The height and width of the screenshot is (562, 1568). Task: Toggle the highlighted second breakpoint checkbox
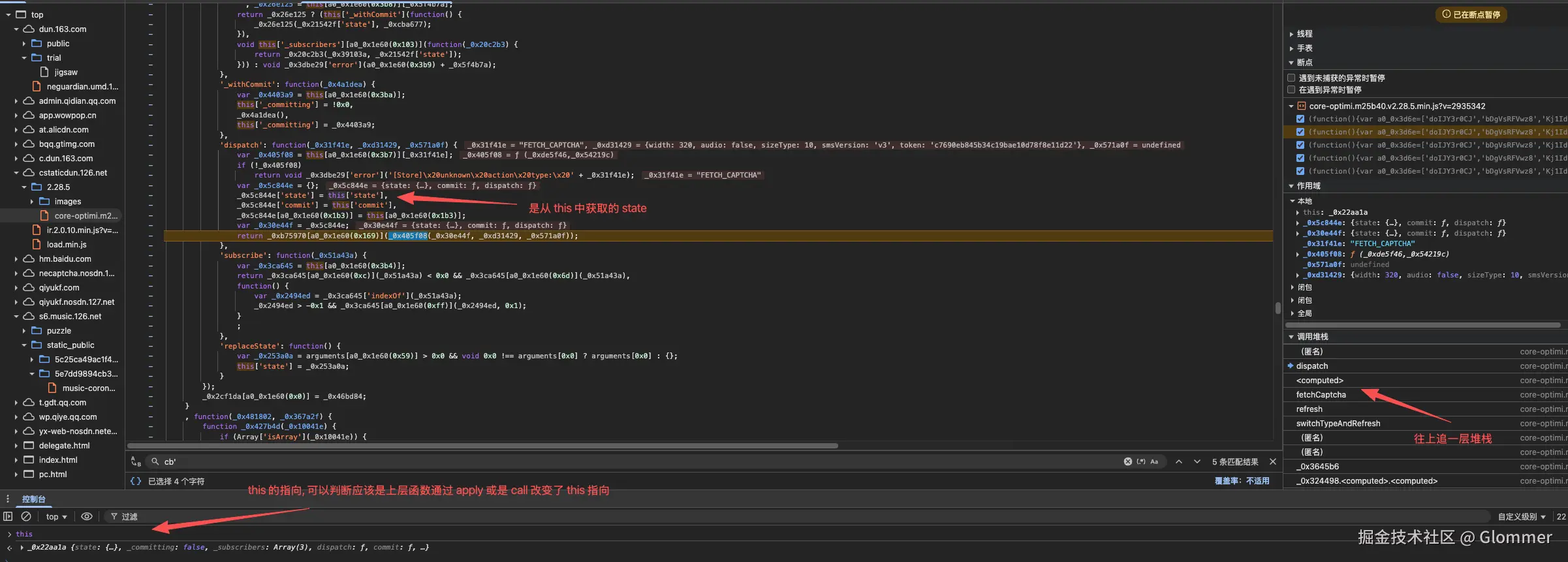click(1300, 132)
